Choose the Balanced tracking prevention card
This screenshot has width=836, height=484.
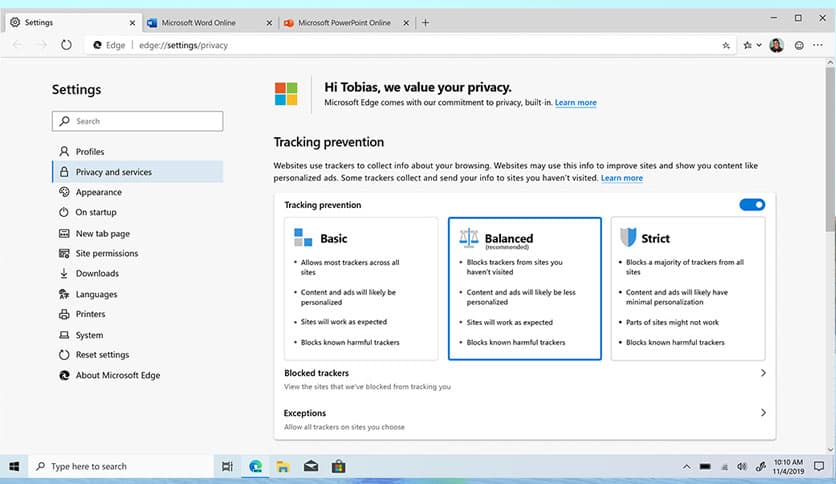pyautogui.click(x=524, y=288)
